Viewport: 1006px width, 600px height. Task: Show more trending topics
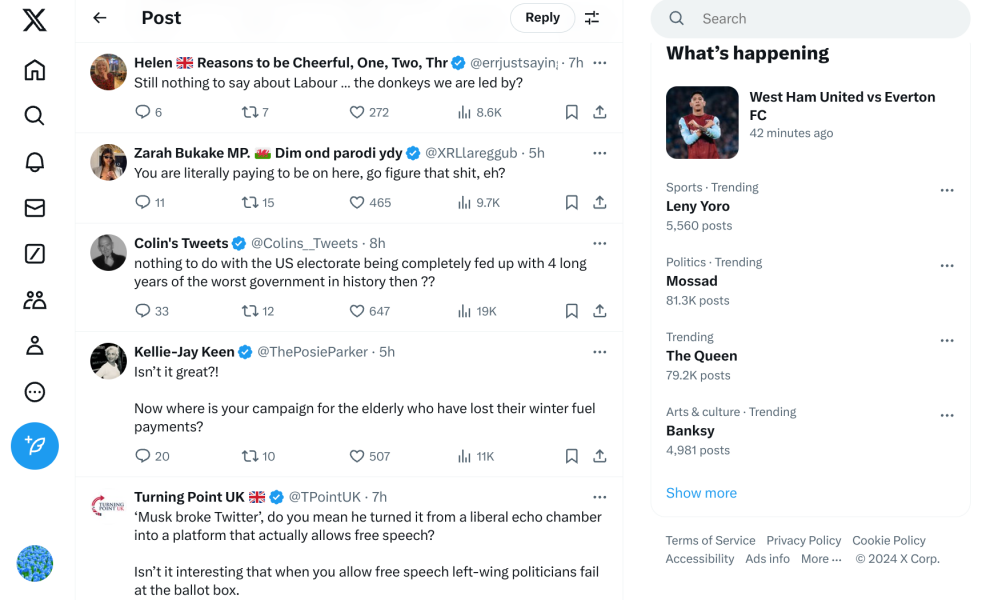pos(700,493)
